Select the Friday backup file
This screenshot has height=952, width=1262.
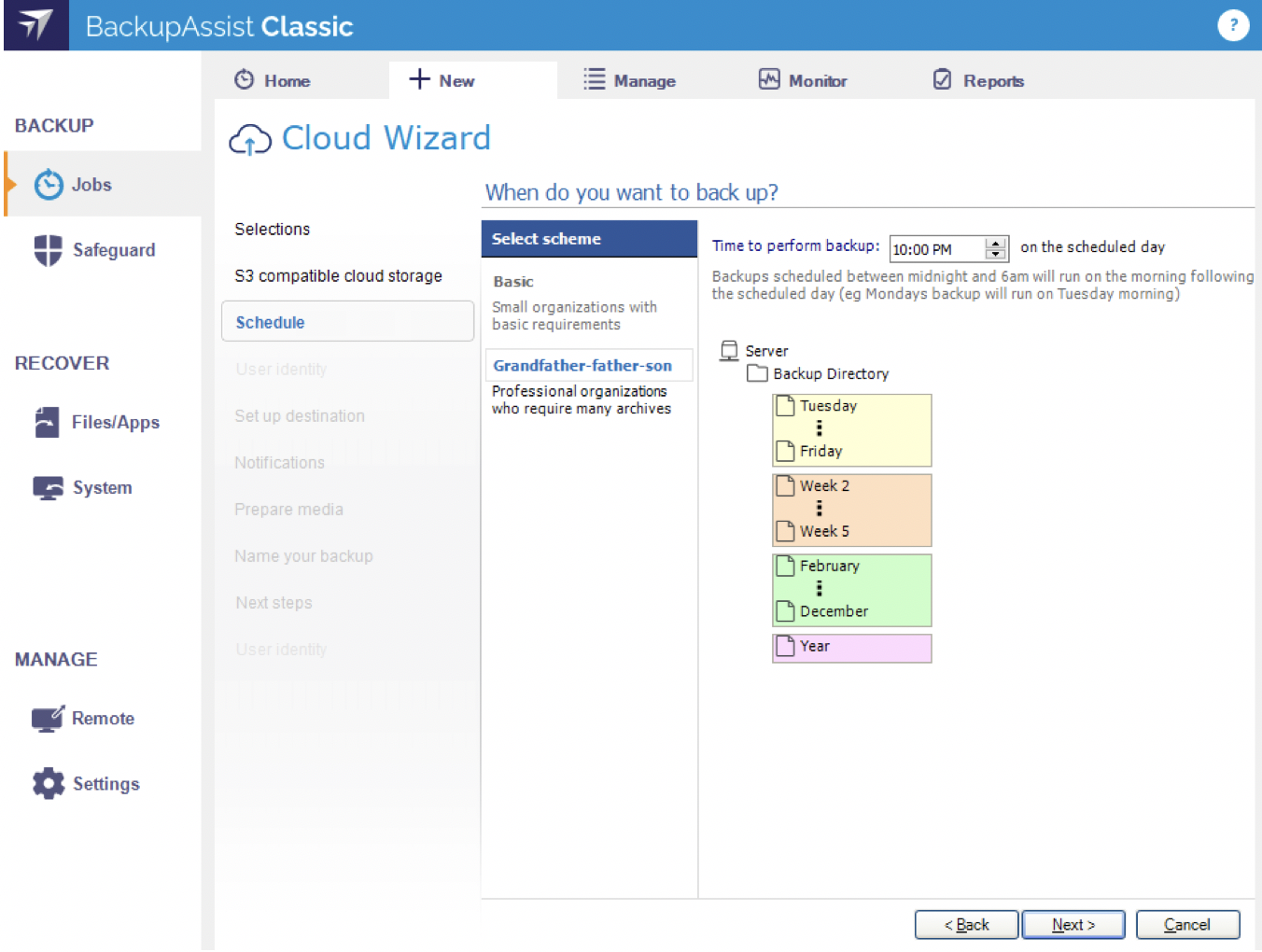pyautogui.click(x=810, y=451)
